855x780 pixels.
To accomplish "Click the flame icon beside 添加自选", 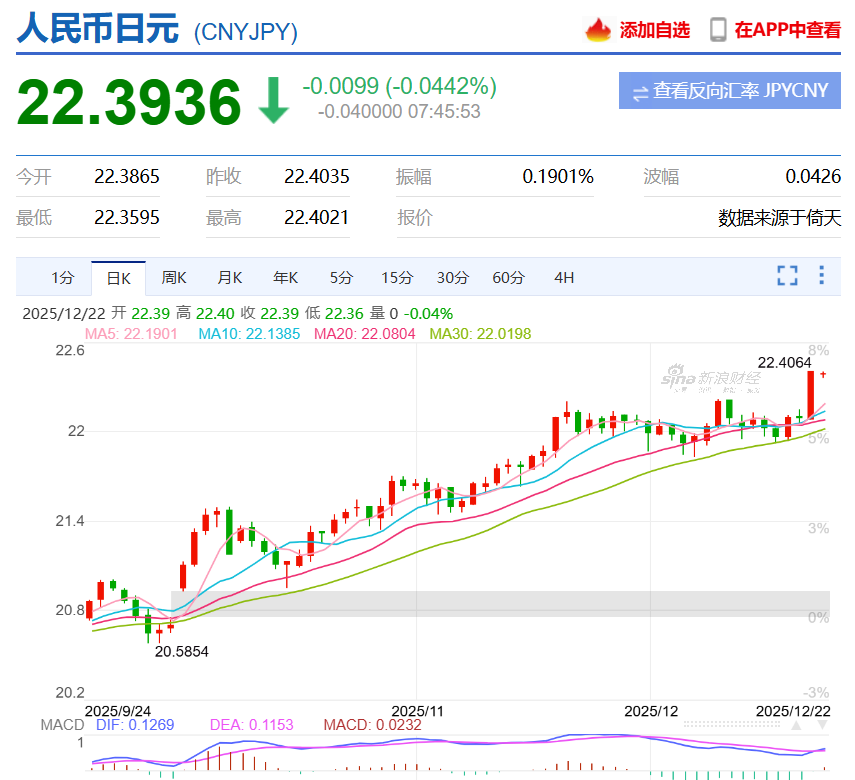I will [599, 30].
